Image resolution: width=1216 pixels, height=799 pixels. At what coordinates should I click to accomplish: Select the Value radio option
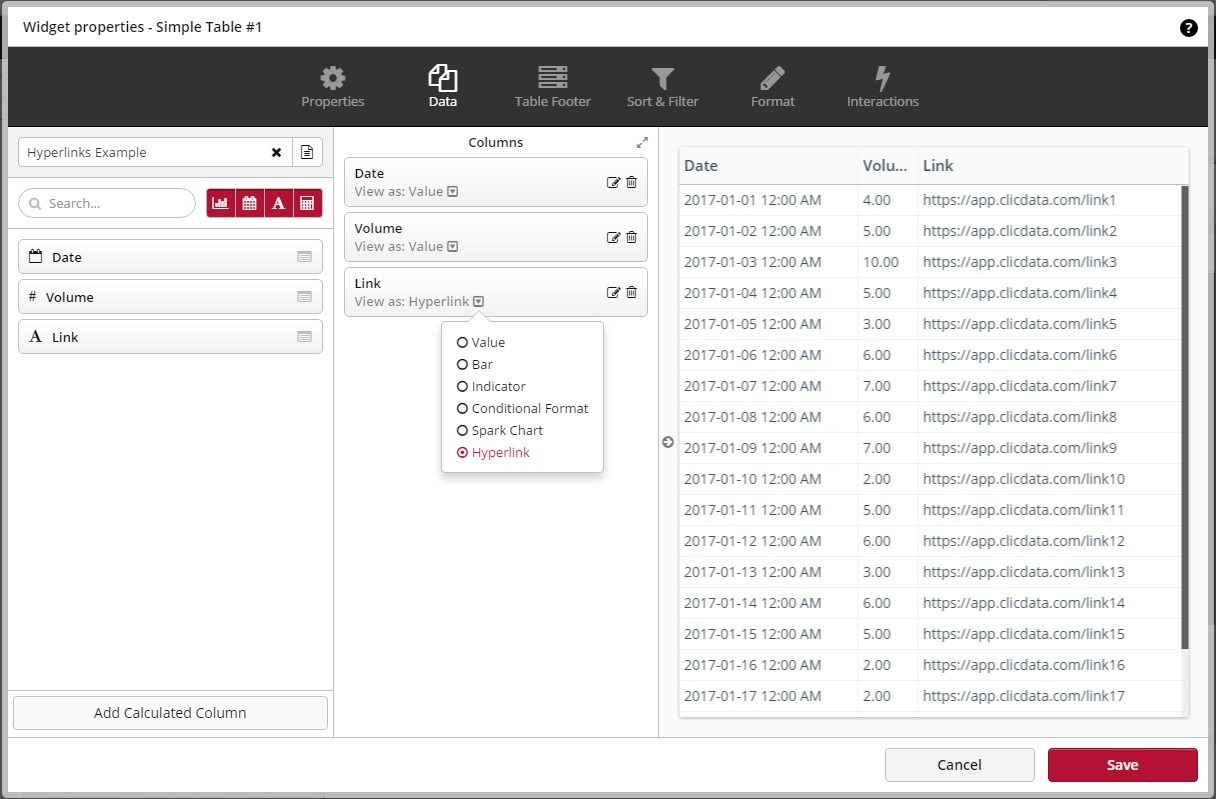[x=462, y=343]
